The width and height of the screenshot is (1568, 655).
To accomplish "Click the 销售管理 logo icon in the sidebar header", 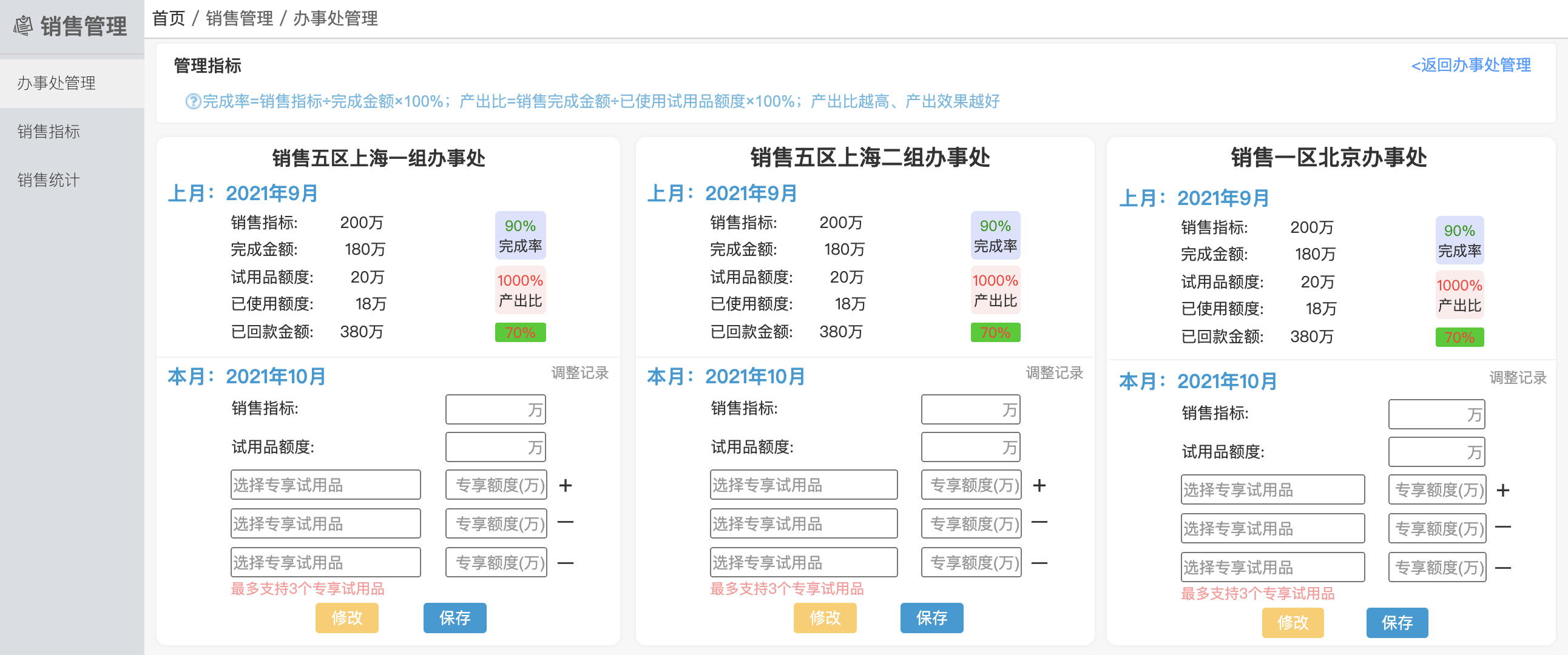I will (x=23, y=25).
